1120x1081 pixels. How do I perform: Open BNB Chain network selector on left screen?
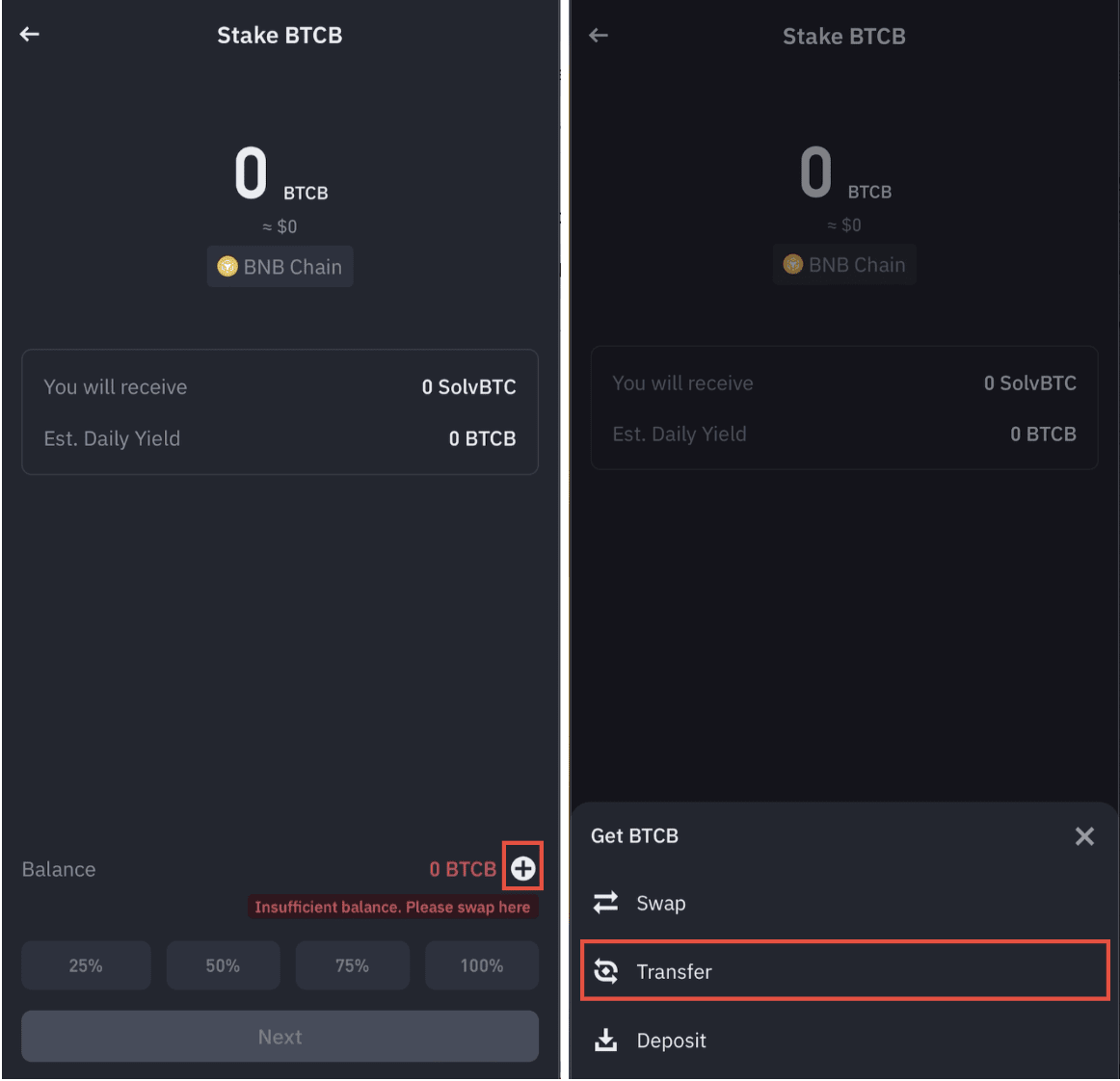tap(280, 266)
